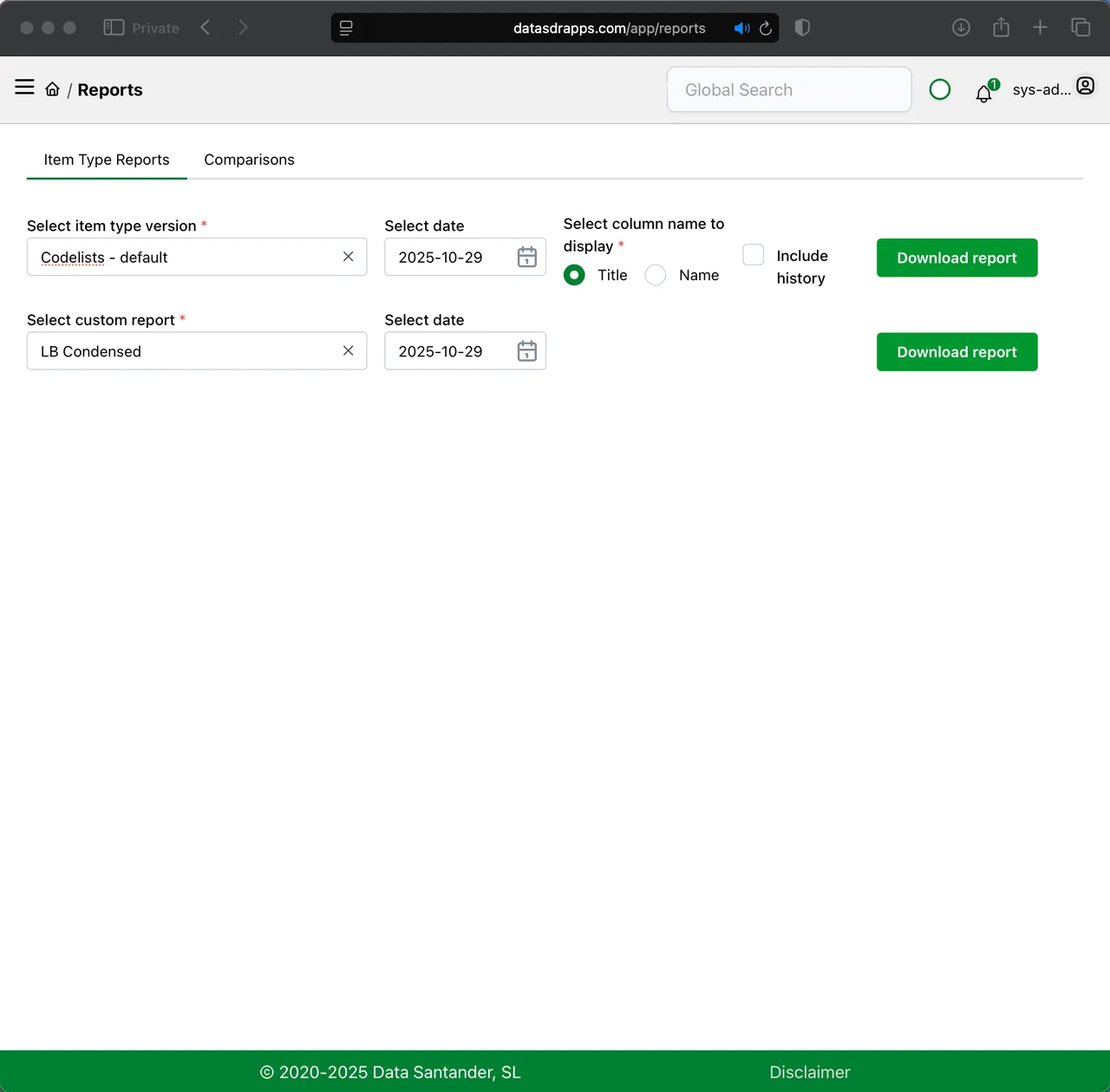
Task: Click the home breadcrumb icon
Action: [52, 88]
